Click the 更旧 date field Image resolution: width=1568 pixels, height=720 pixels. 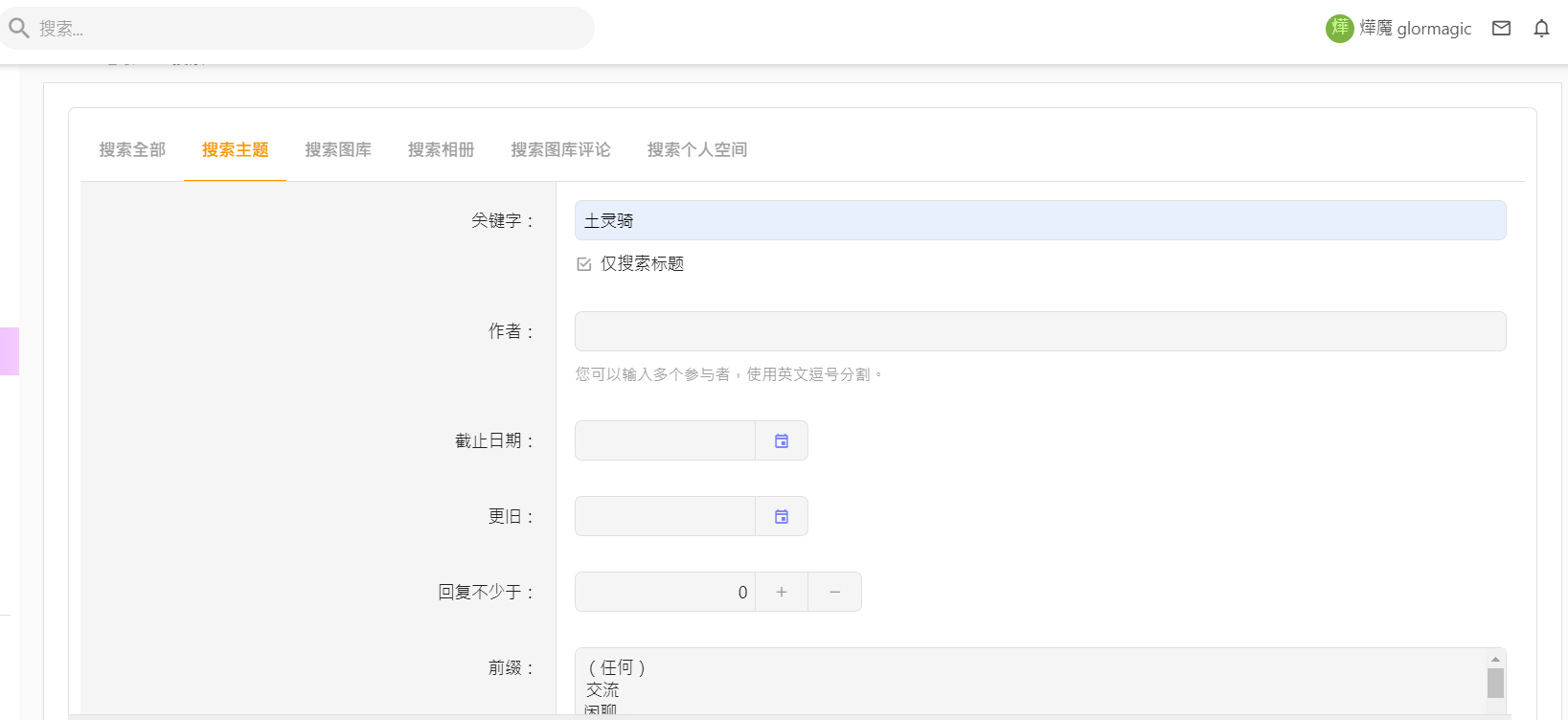(x=665, y=516)
